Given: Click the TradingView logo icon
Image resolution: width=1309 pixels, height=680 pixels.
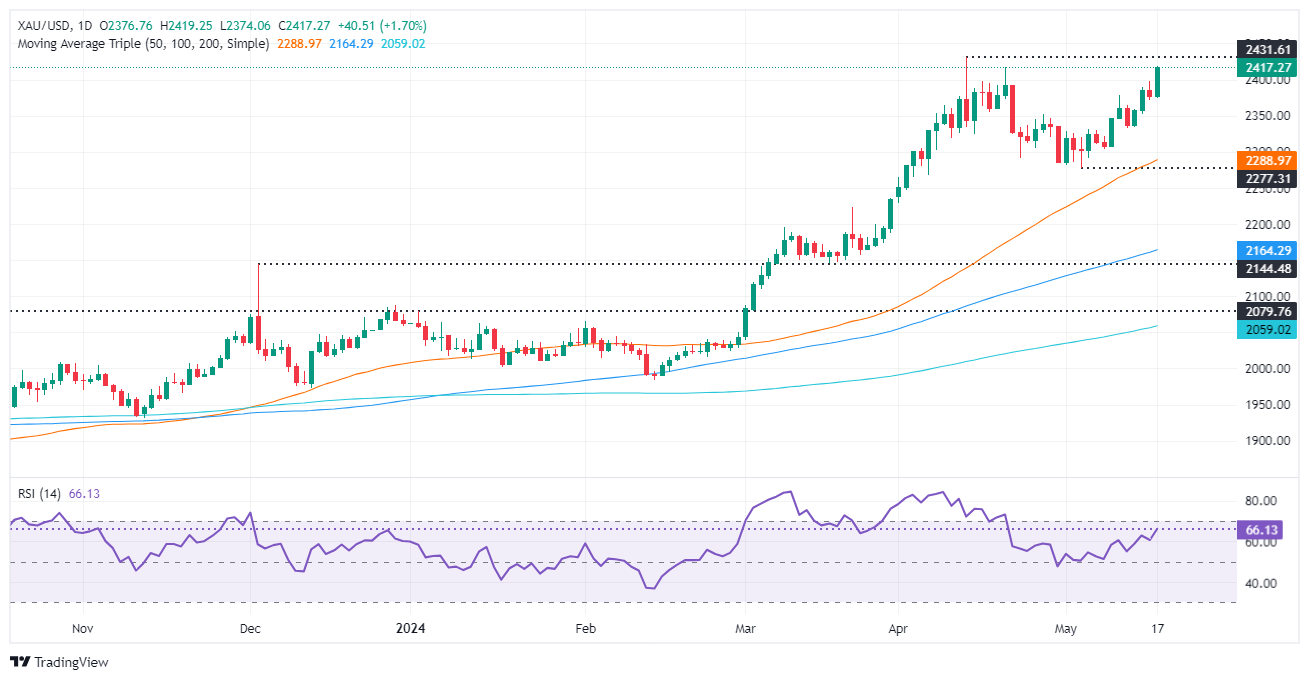Looking at the screenshot, I should coord(20,662).
